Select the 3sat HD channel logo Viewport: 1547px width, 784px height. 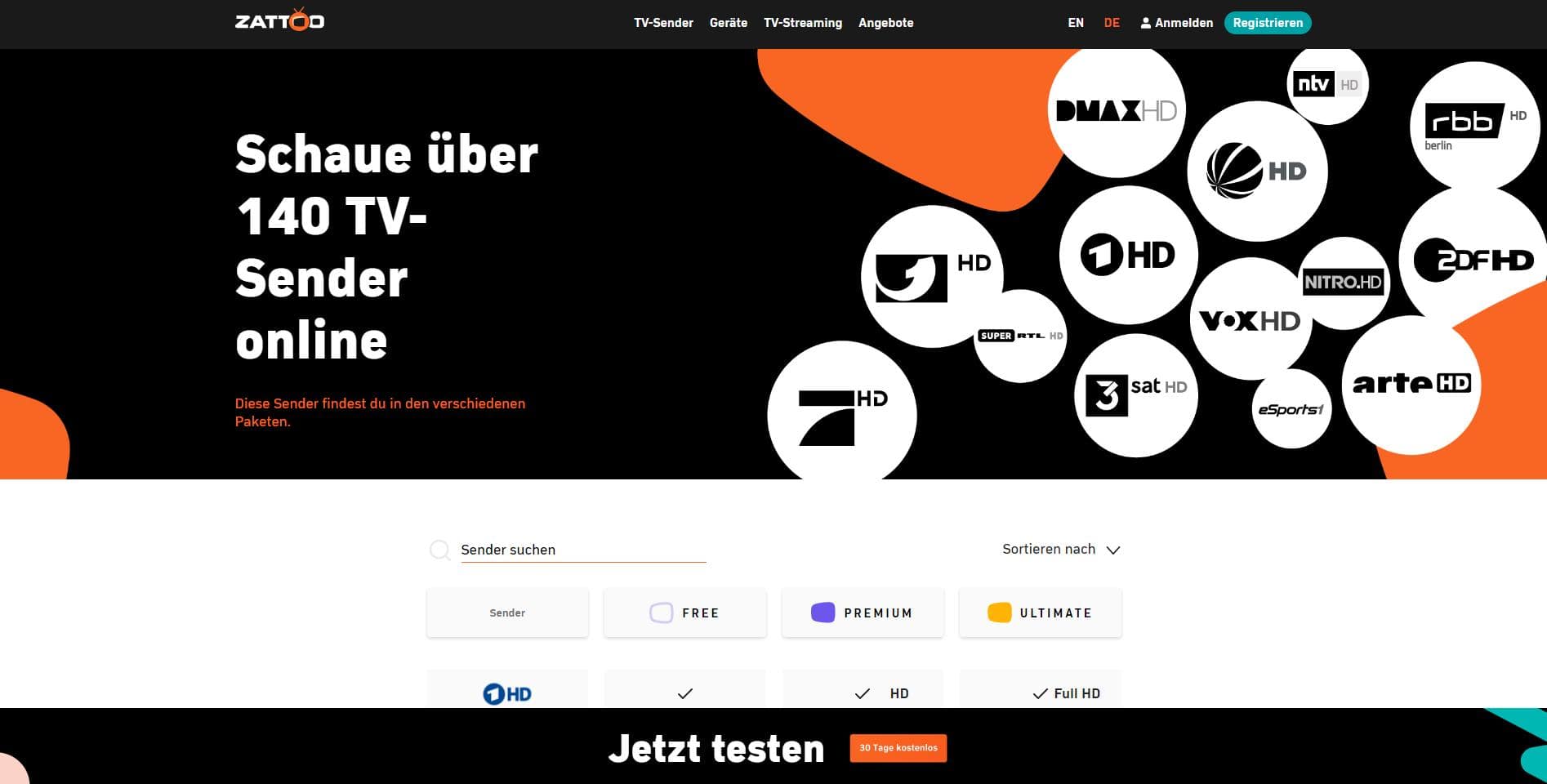(x=1135, y=394)
